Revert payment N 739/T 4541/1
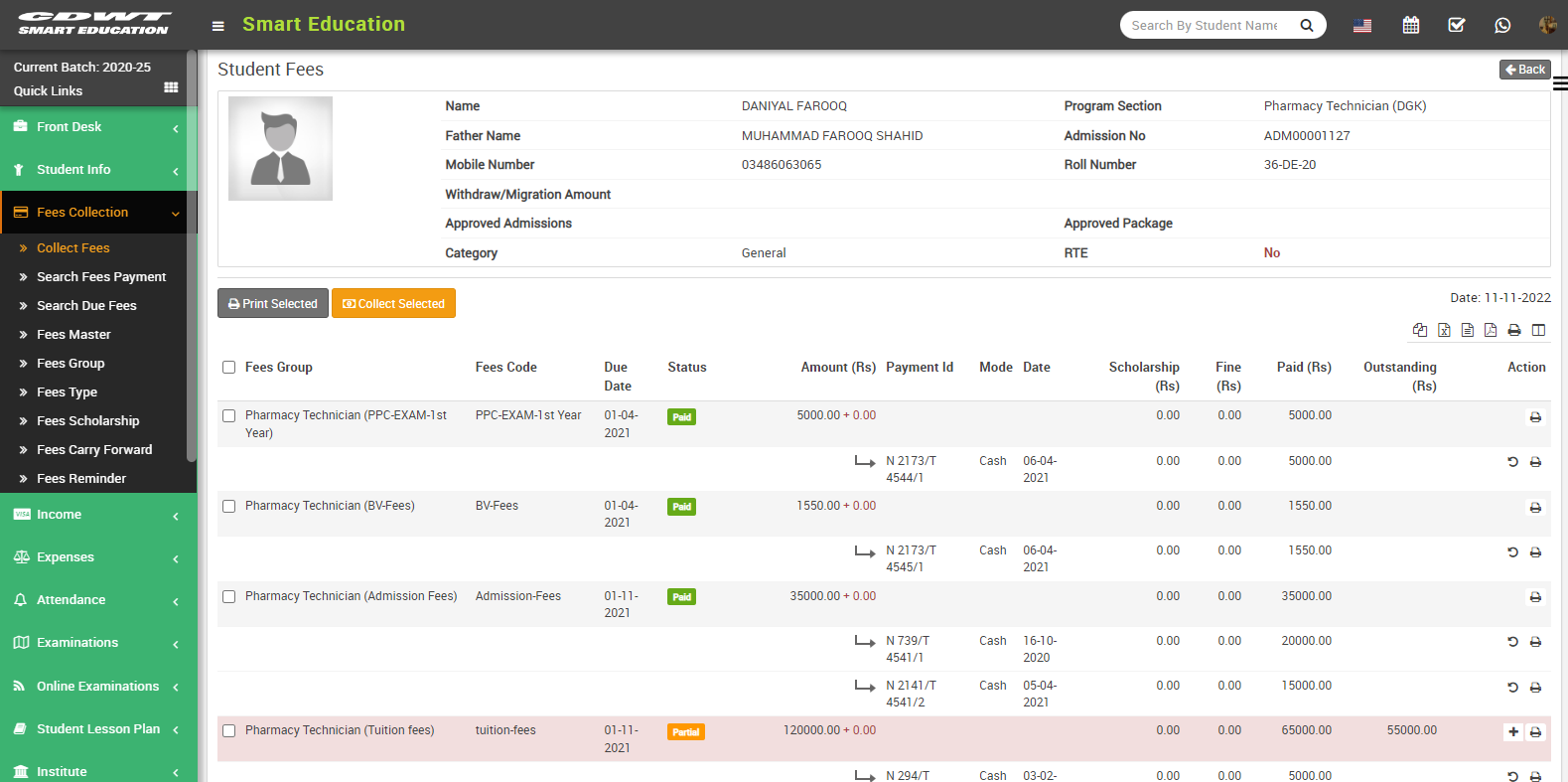The width and height of the screenshot is (1568, 782). (x=1512, y=642)
